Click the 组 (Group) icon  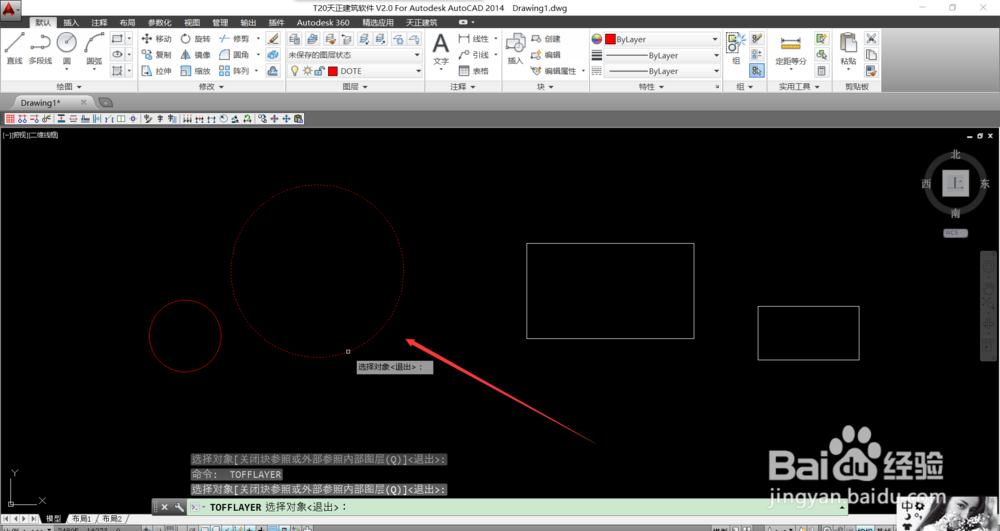tap(735, 48)
